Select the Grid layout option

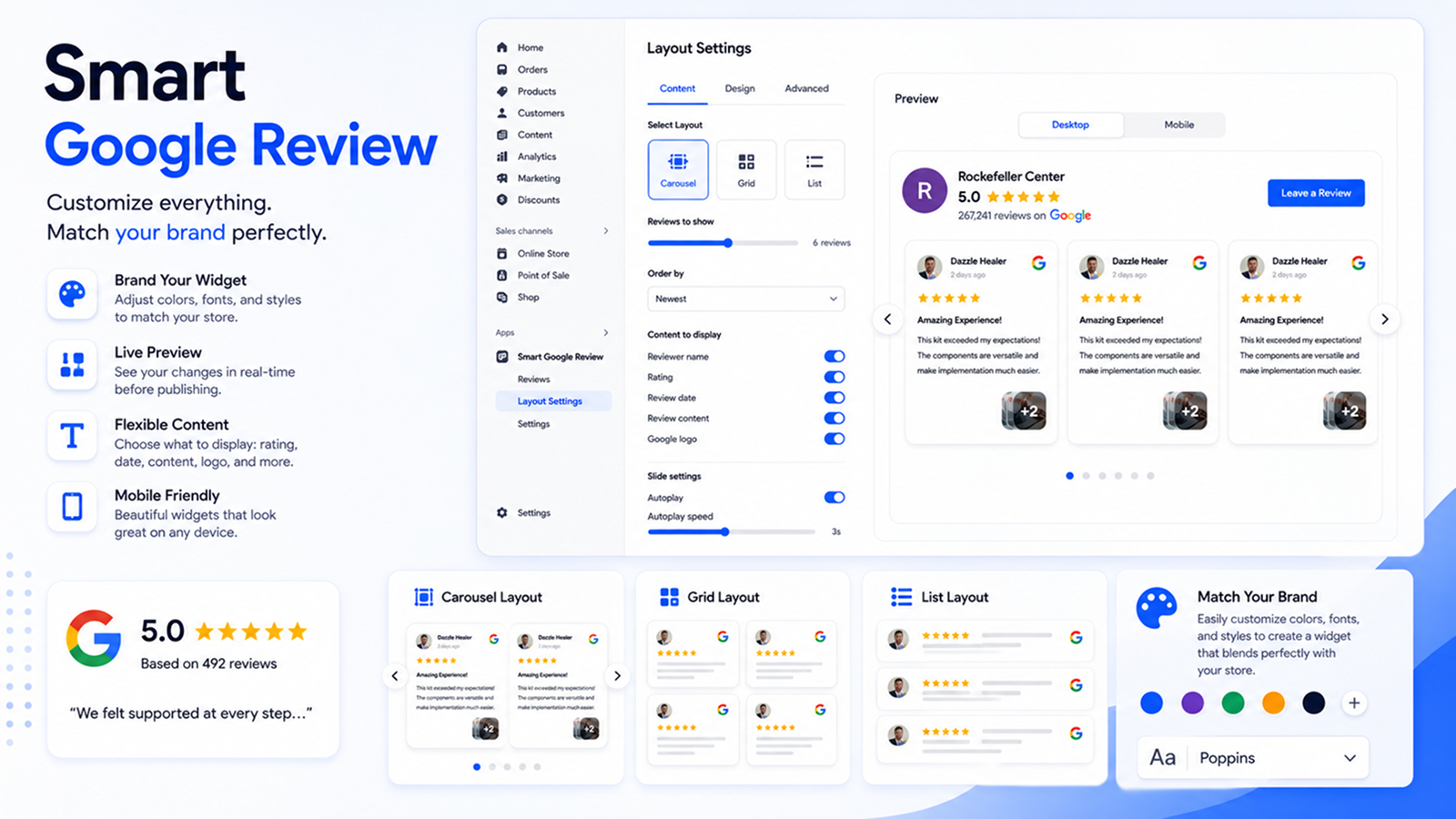(x=746, y=169)
